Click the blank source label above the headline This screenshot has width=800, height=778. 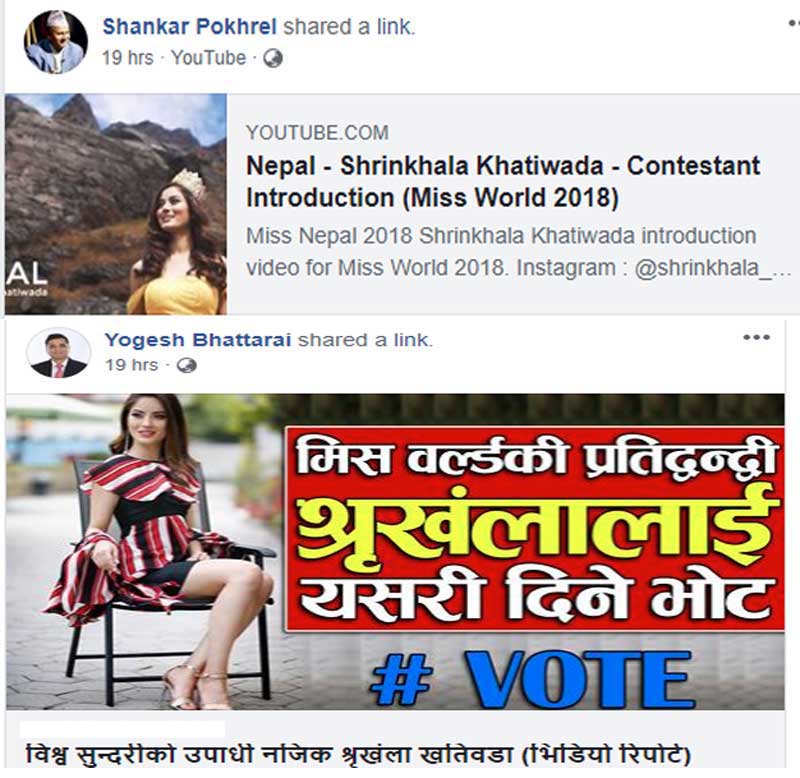pos(122,728)
